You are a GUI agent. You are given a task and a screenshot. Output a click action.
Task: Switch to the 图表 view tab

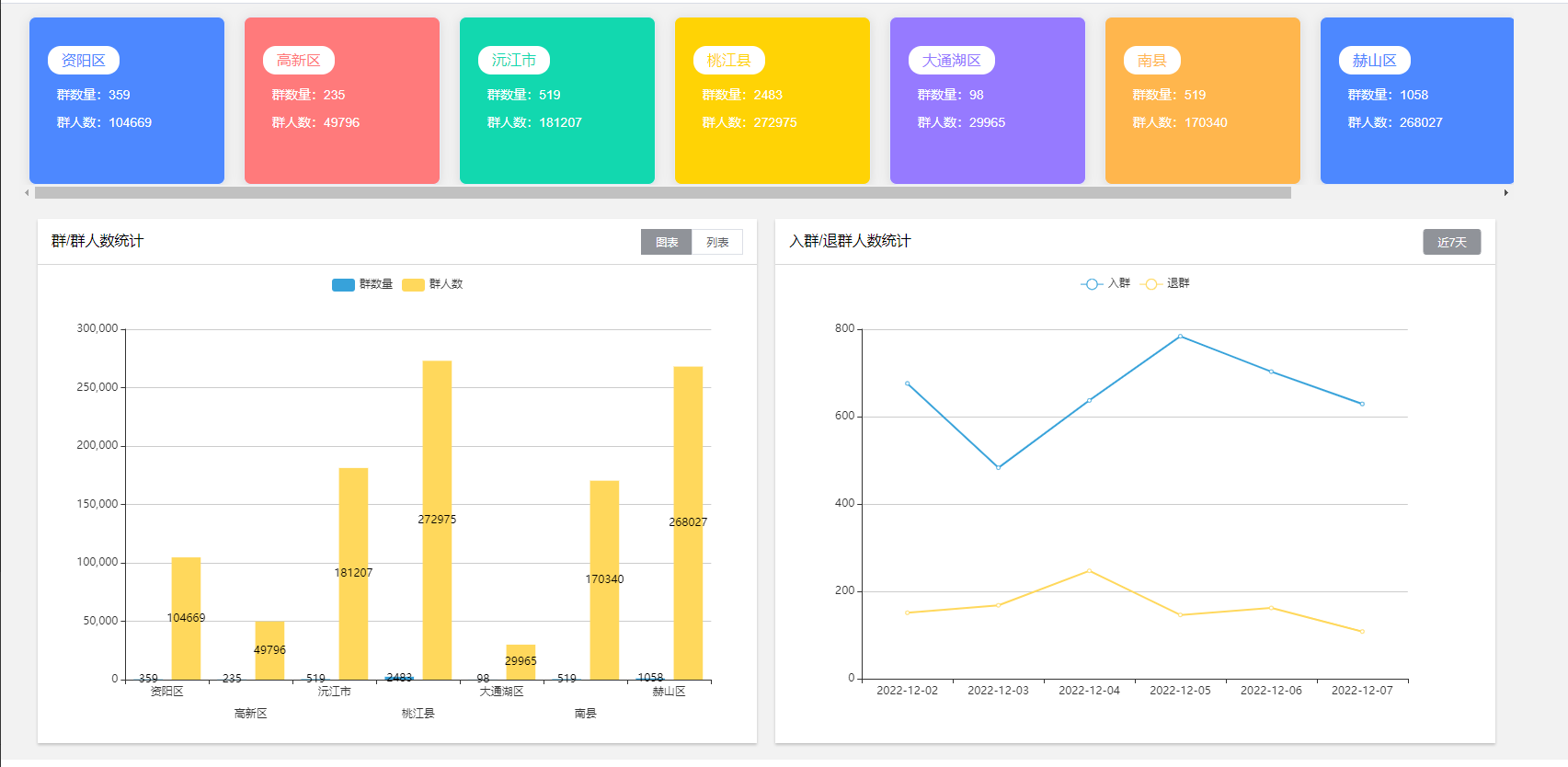coord(666,242)
